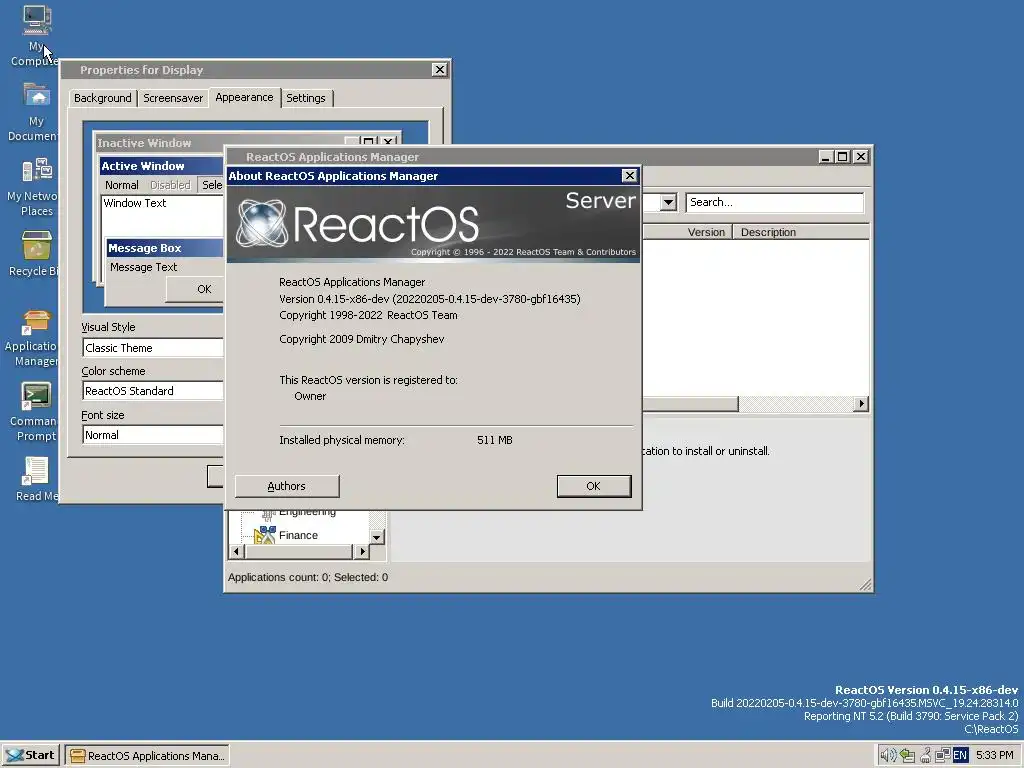
Task: Click the Authors button
Action: 287,486
